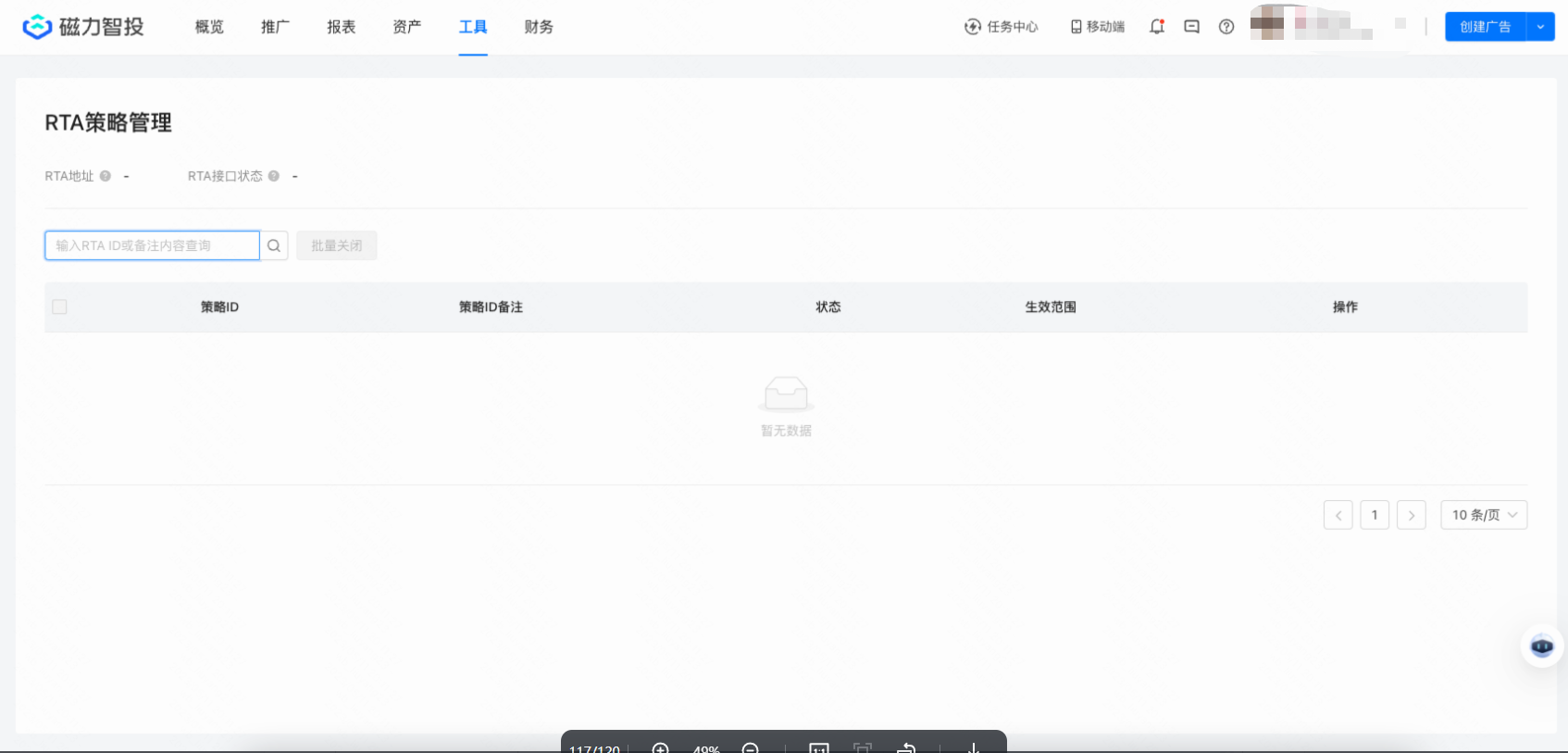Toggle the select-all checkbox in the table header
Viewport: 1568px width, 753px height.
pos(60,307)
